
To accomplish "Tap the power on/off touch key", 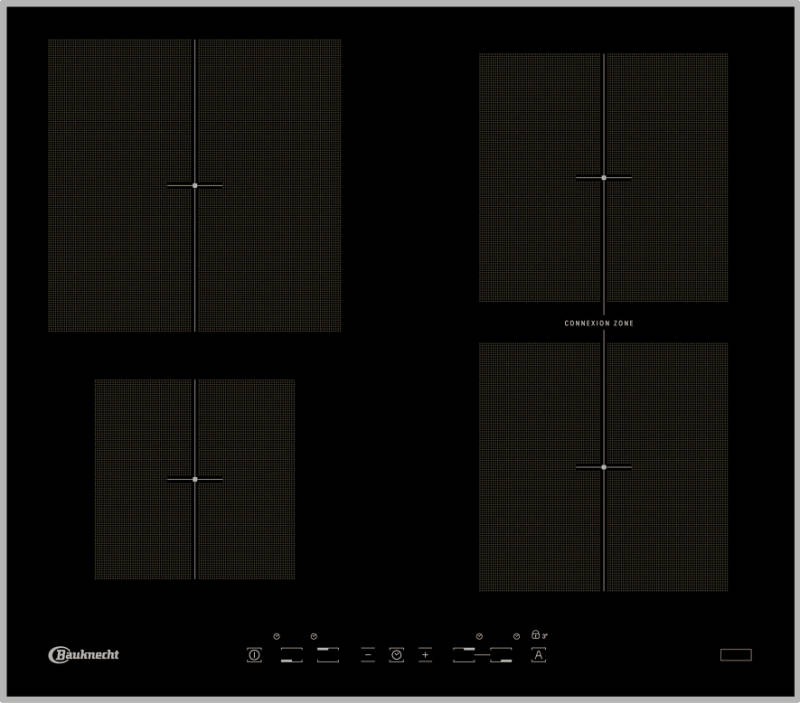I will pyautogui.click(x=254, y=655).
